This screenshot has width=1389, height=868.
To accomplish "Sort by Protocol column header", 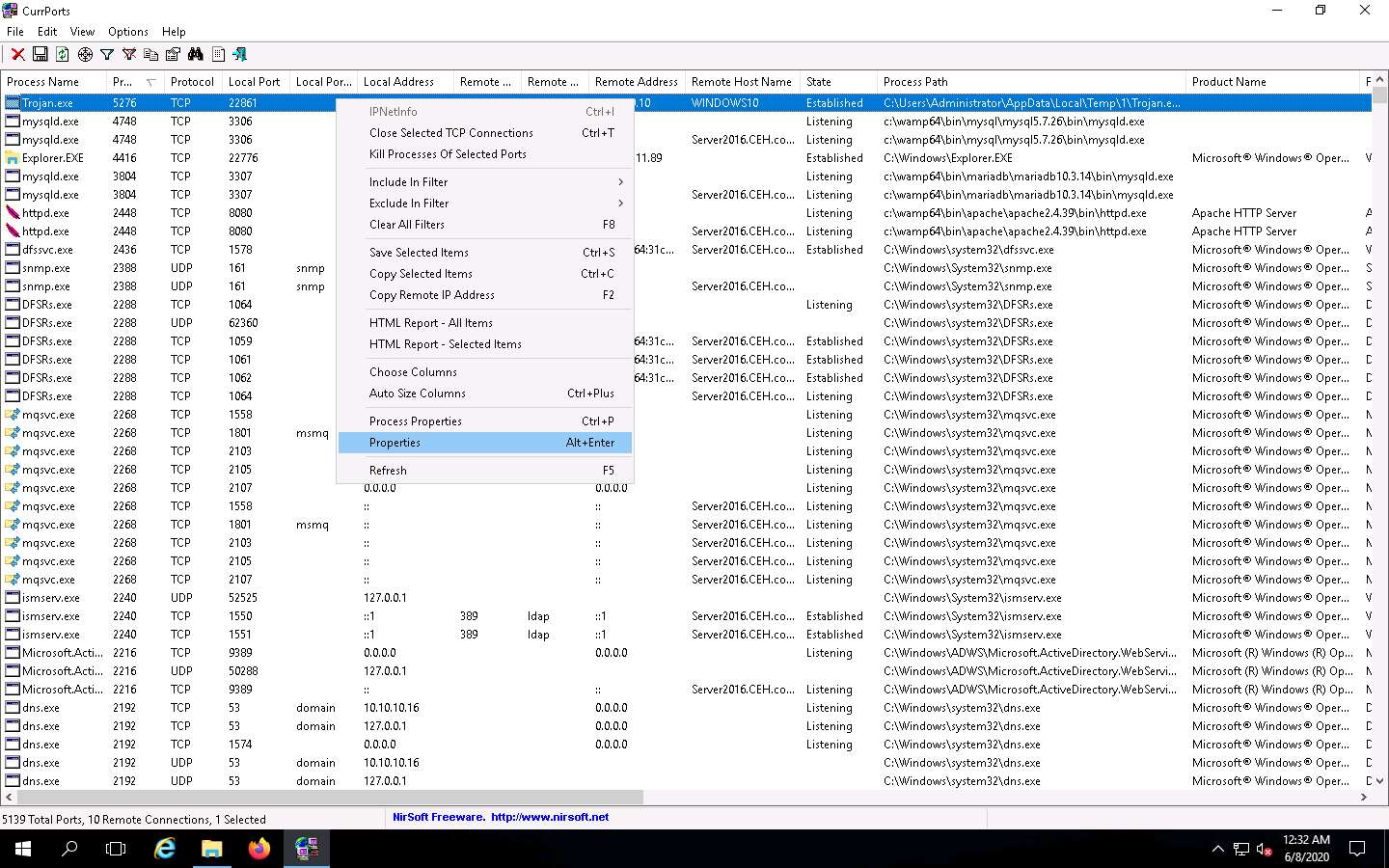I will coord(193,82).
